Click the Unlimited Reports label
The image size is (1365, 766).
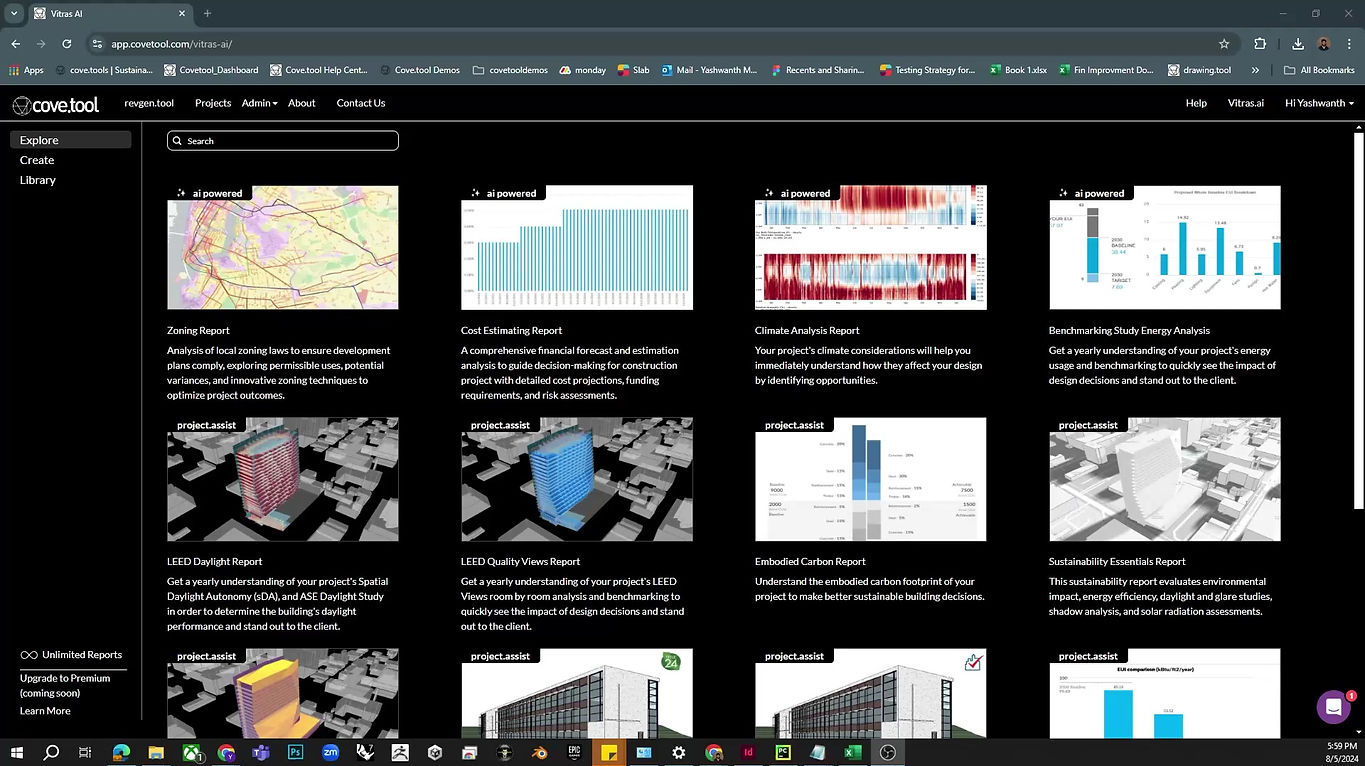71,655
